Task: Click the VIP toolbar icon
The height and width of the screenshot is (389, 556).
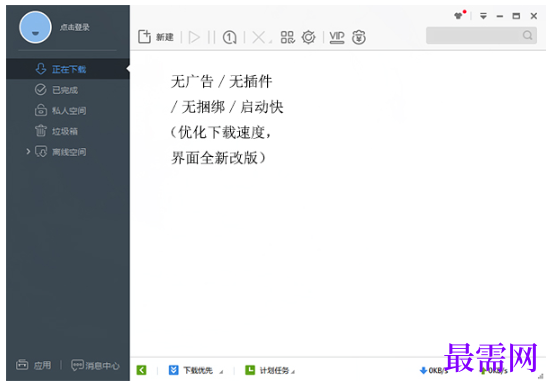Action: [337, 37]
